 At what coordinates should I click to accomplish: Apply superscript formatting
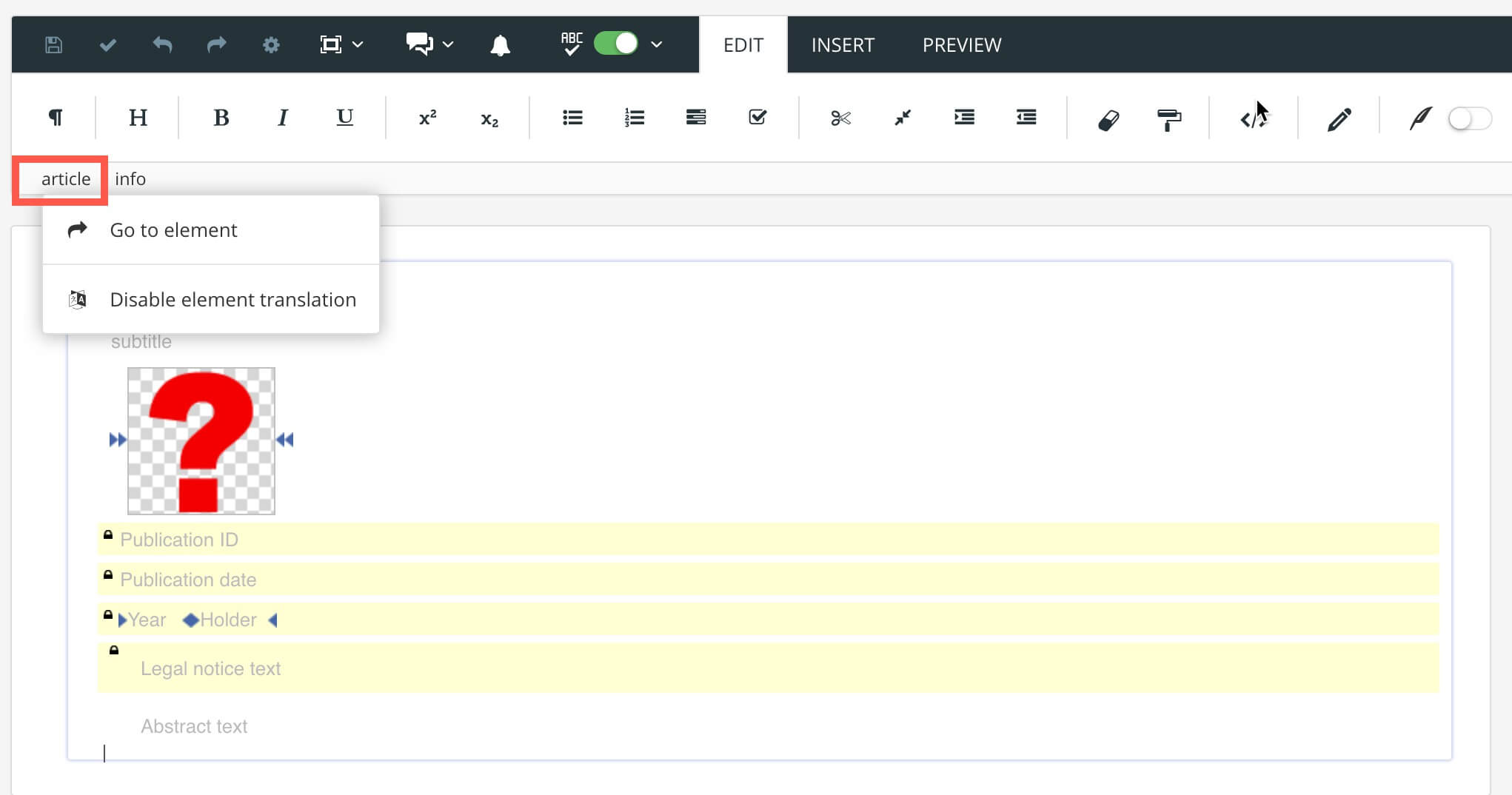426,117
